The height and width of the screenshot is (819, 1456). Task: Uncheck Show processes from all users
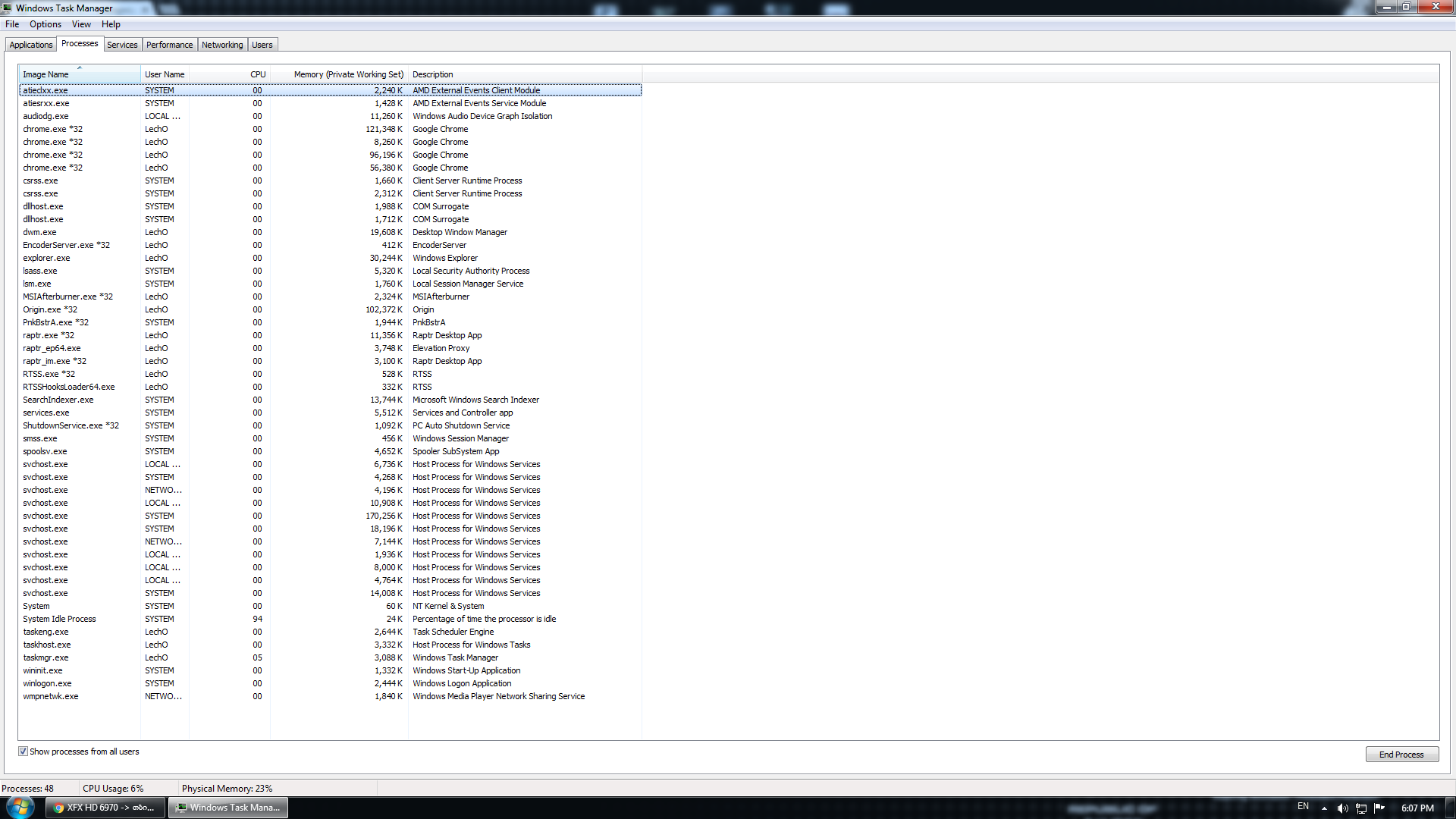pos(24,752)
